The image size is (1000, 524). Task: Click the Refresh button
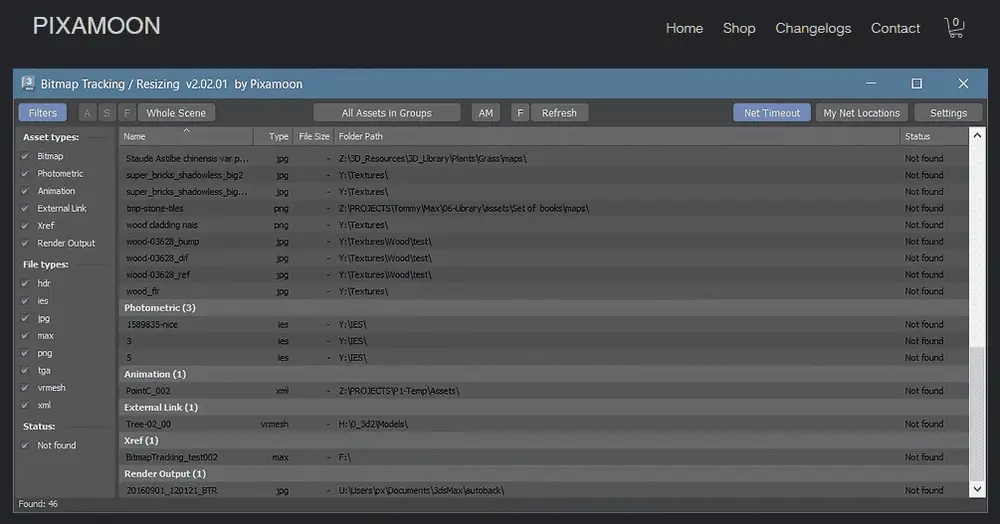click(559, 113)
